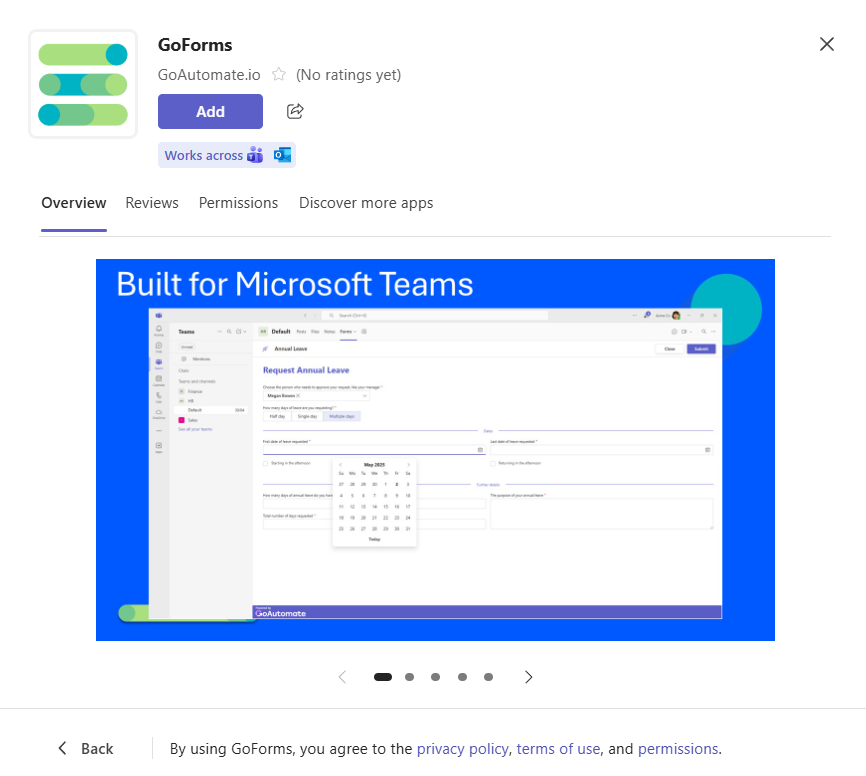Click the Microsoft Teams icon
Screen dimensions: 866x776
click(x=256, y=155)
